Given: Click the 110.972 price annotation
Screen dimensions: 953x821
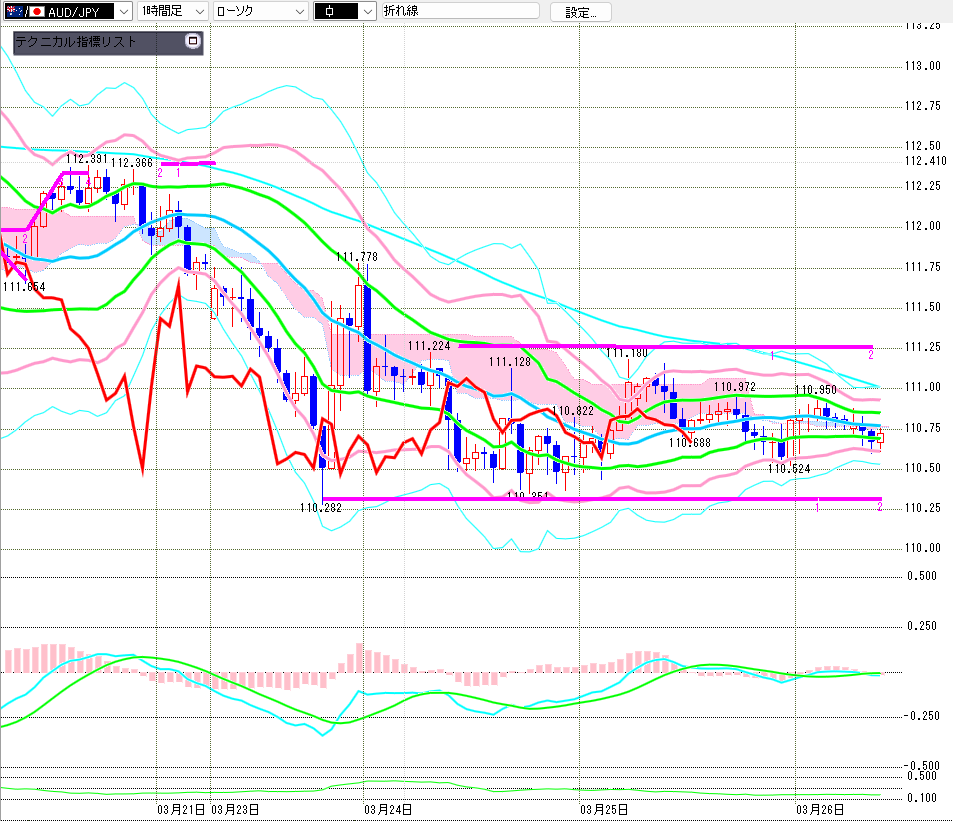Looking at the screenshot, I should pyautogui.click(x=734, y=386).
